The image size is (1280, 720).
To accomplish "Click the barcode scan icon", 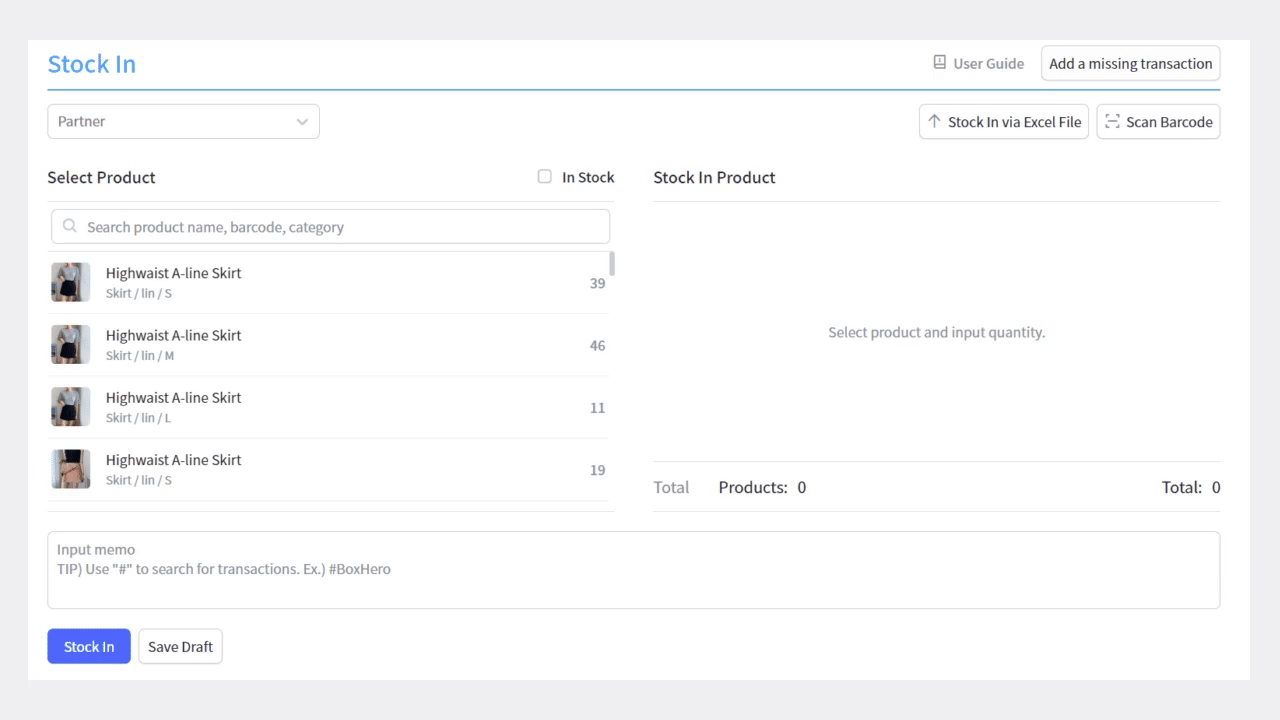I will (1112, 122).
